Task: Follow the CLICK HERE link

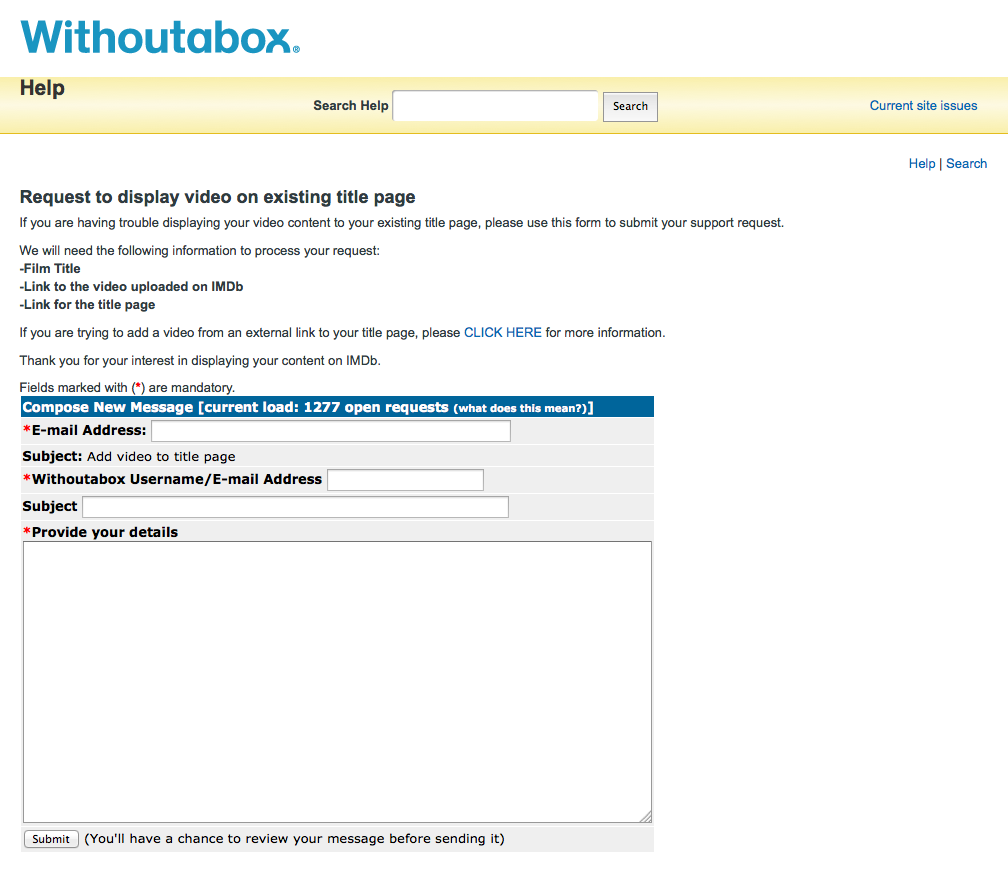Action: (503, 332)
